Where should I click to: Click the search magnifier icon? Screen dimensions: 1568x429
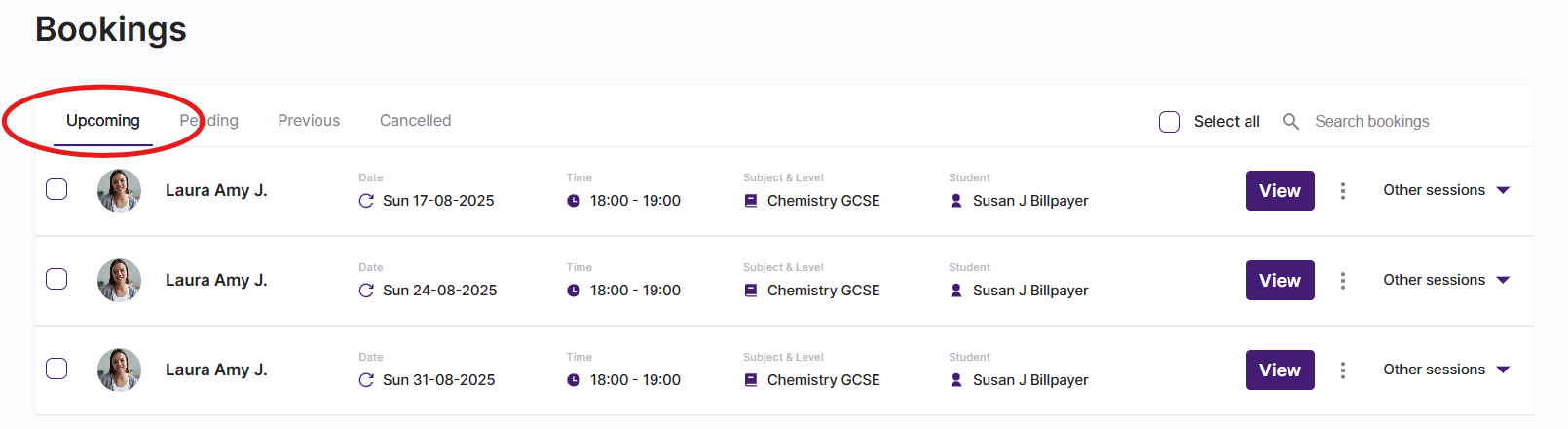point(1290,121)
